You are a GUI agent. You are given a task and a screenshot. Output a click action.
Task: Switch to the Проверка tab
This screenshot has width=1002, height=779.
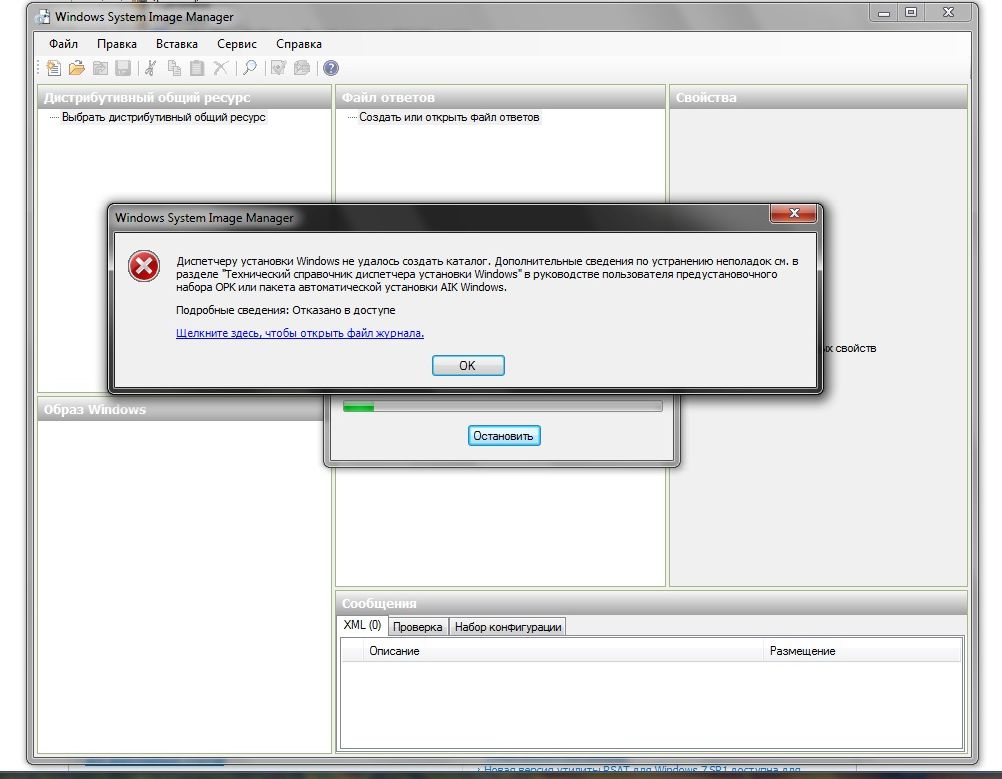click(x=417, y=627)
